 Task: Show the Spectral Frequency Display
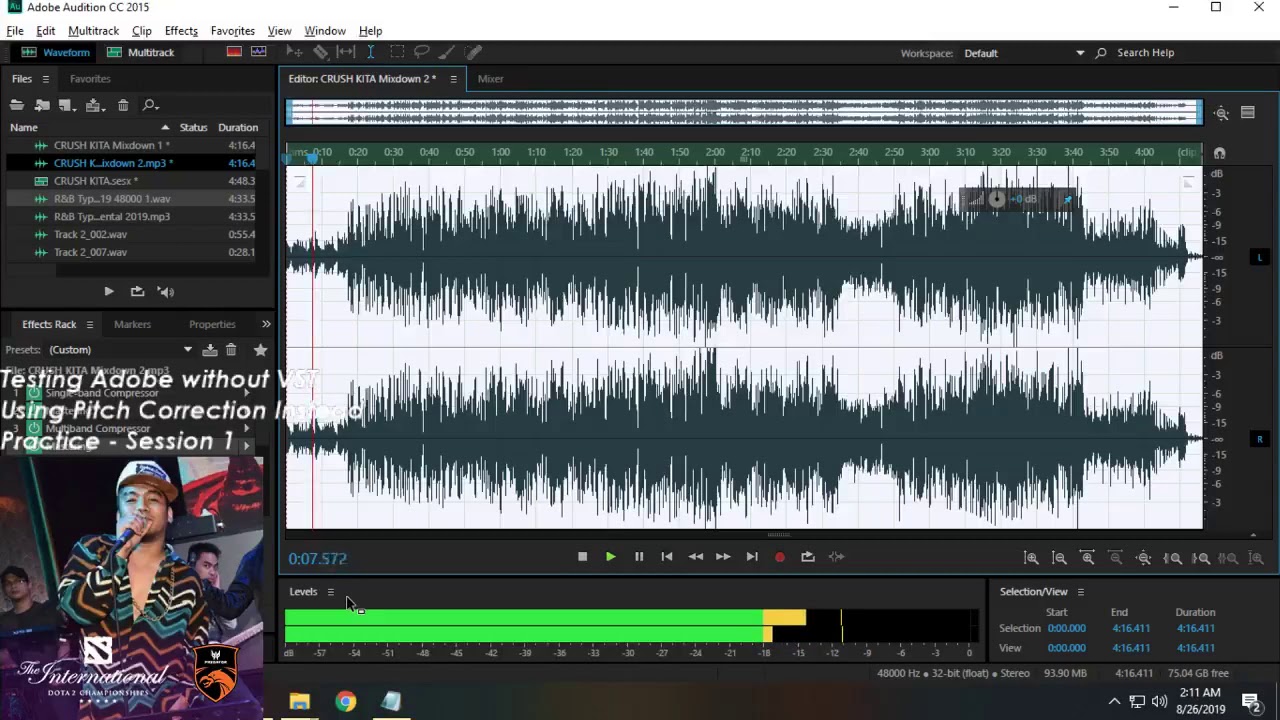(x=234, y=52)
